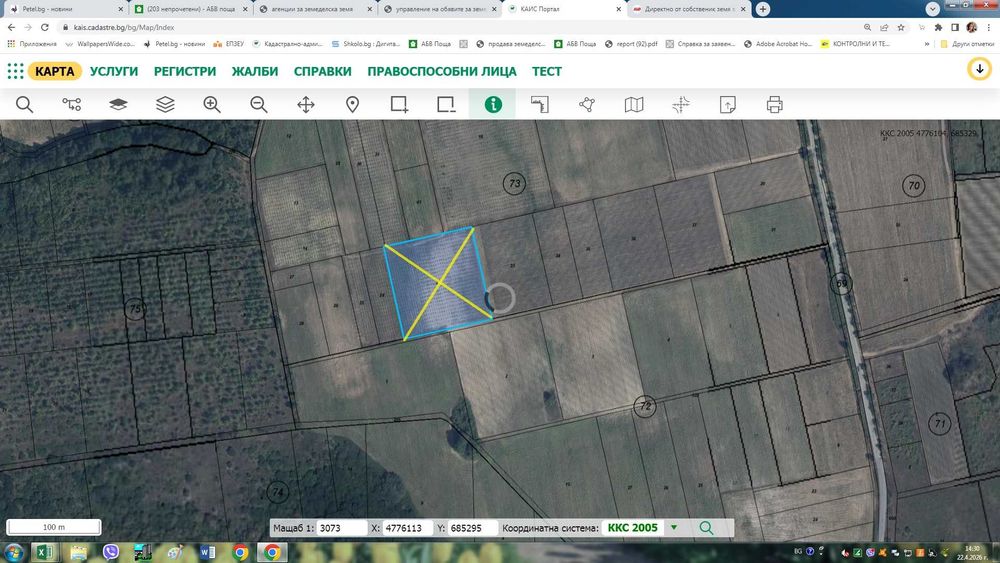Open Chrome extensions puzzle icon
Viewport: 1000px width, 563px height.
point(938,27)
